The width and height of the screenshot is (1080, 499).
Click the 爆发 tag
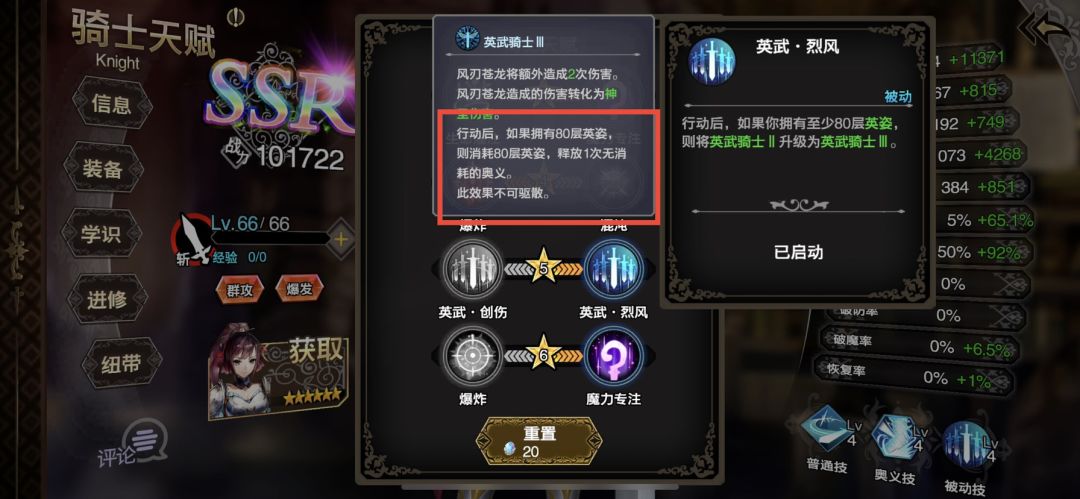(299, 289)
